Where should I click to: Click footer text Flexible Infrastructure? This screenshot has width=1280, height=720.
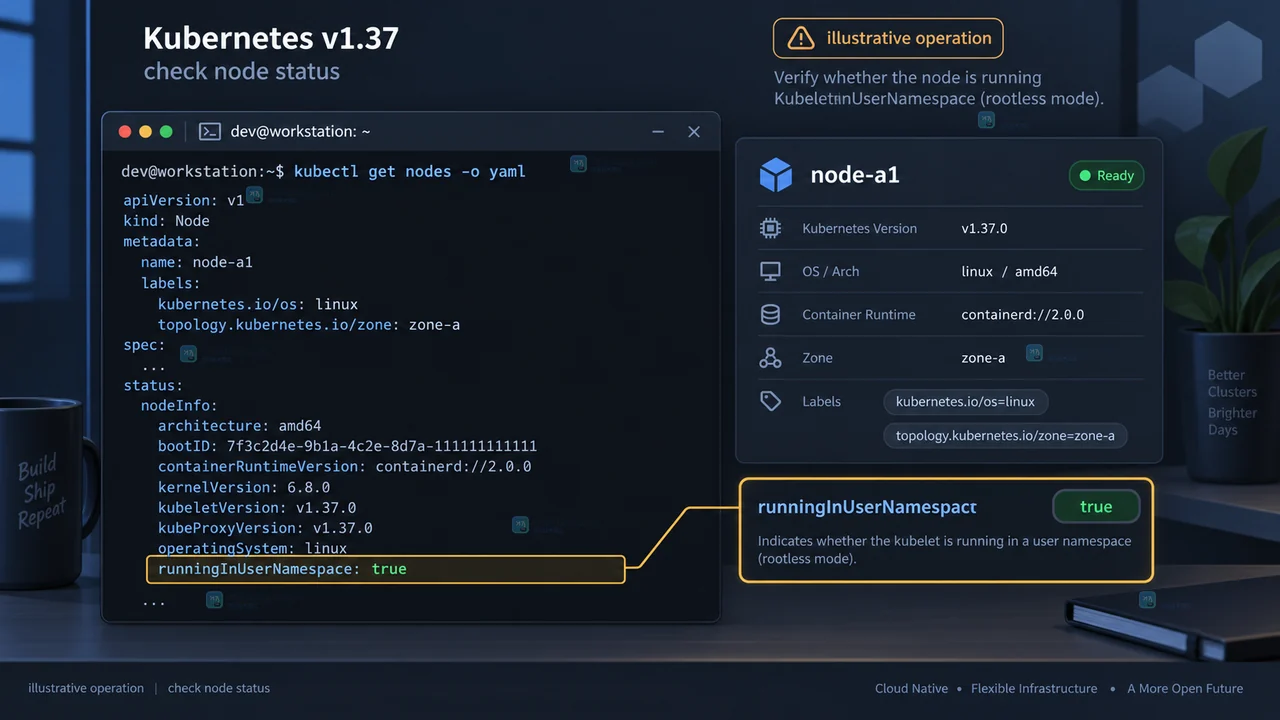pos(1034,689)
